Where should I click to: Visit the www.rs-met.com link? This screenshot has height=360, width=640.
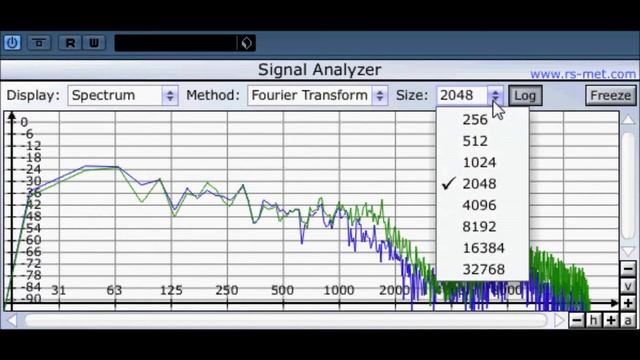[583, 74]
